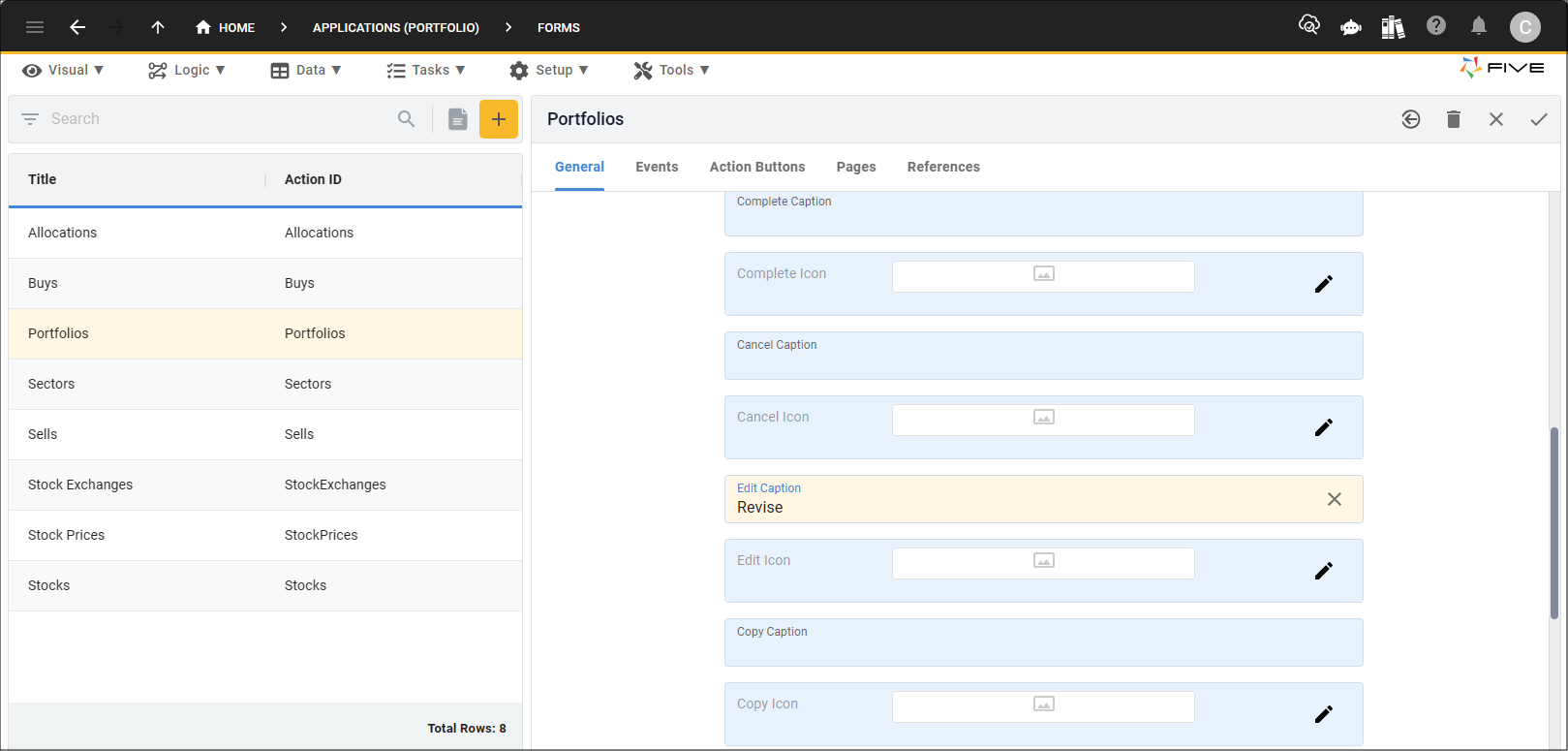The height and width of the screenshot is (751, 1568).
Task: Click the revert history icon
Action: coord(1411,119)
